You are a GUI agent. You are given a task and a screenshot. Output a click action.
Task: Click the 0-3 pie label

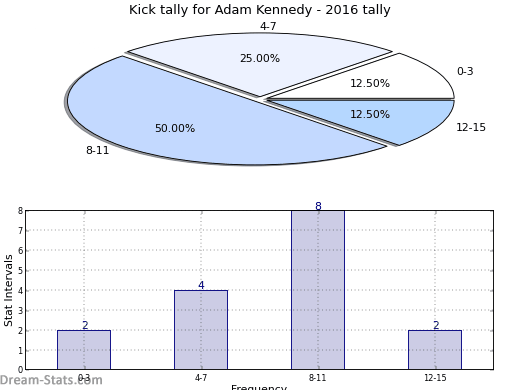[x=465, y=71]
